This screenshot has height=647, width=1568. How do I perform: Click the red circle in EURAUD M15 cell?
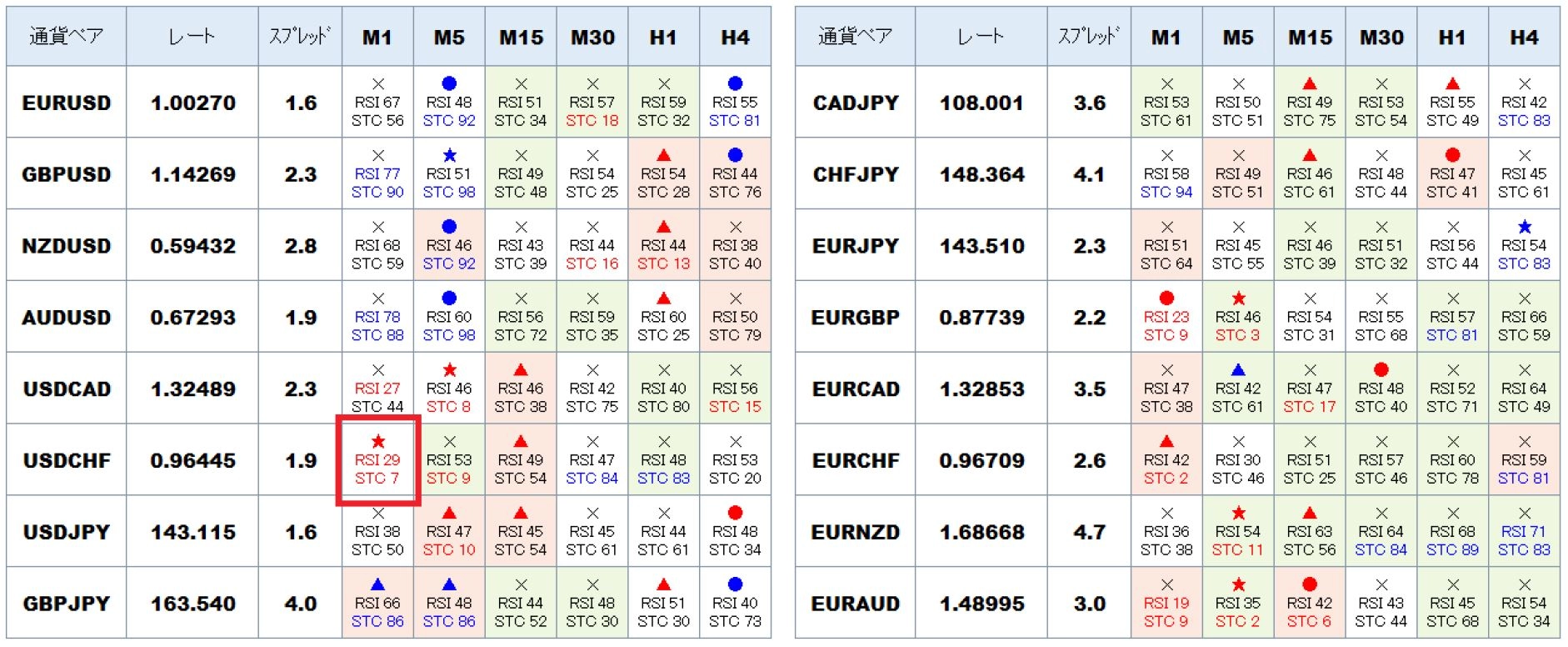(1310, 584)
